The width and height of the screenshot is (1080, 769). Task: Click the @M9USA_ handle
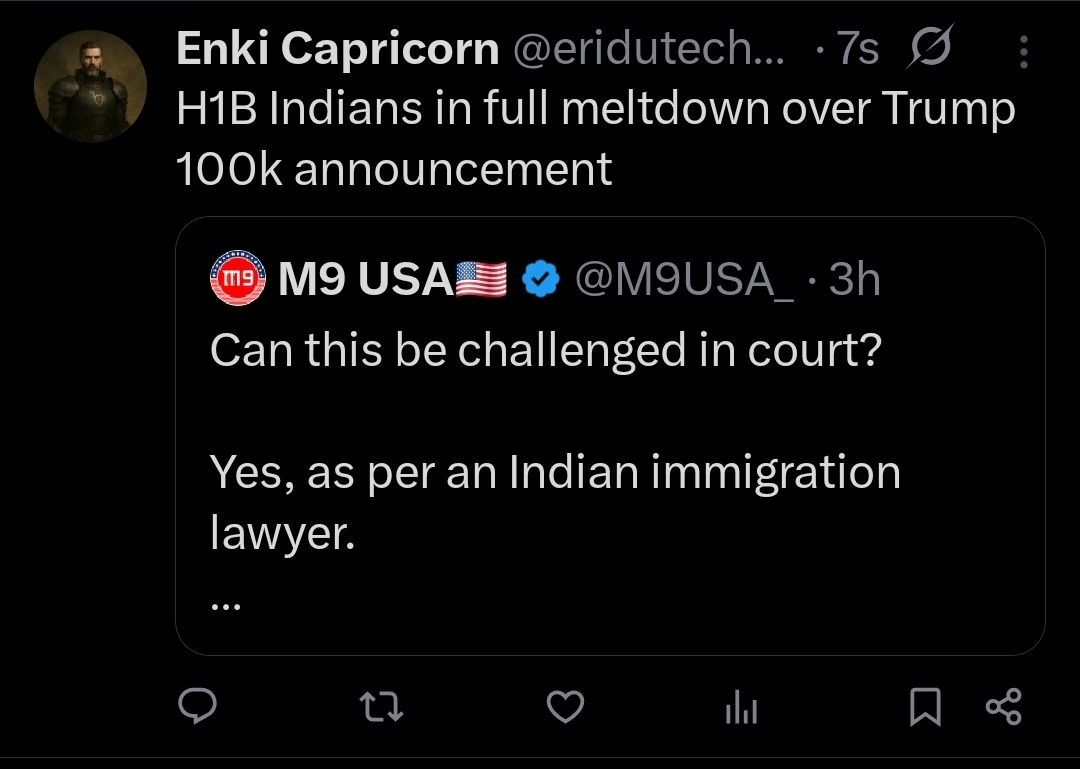684,281
